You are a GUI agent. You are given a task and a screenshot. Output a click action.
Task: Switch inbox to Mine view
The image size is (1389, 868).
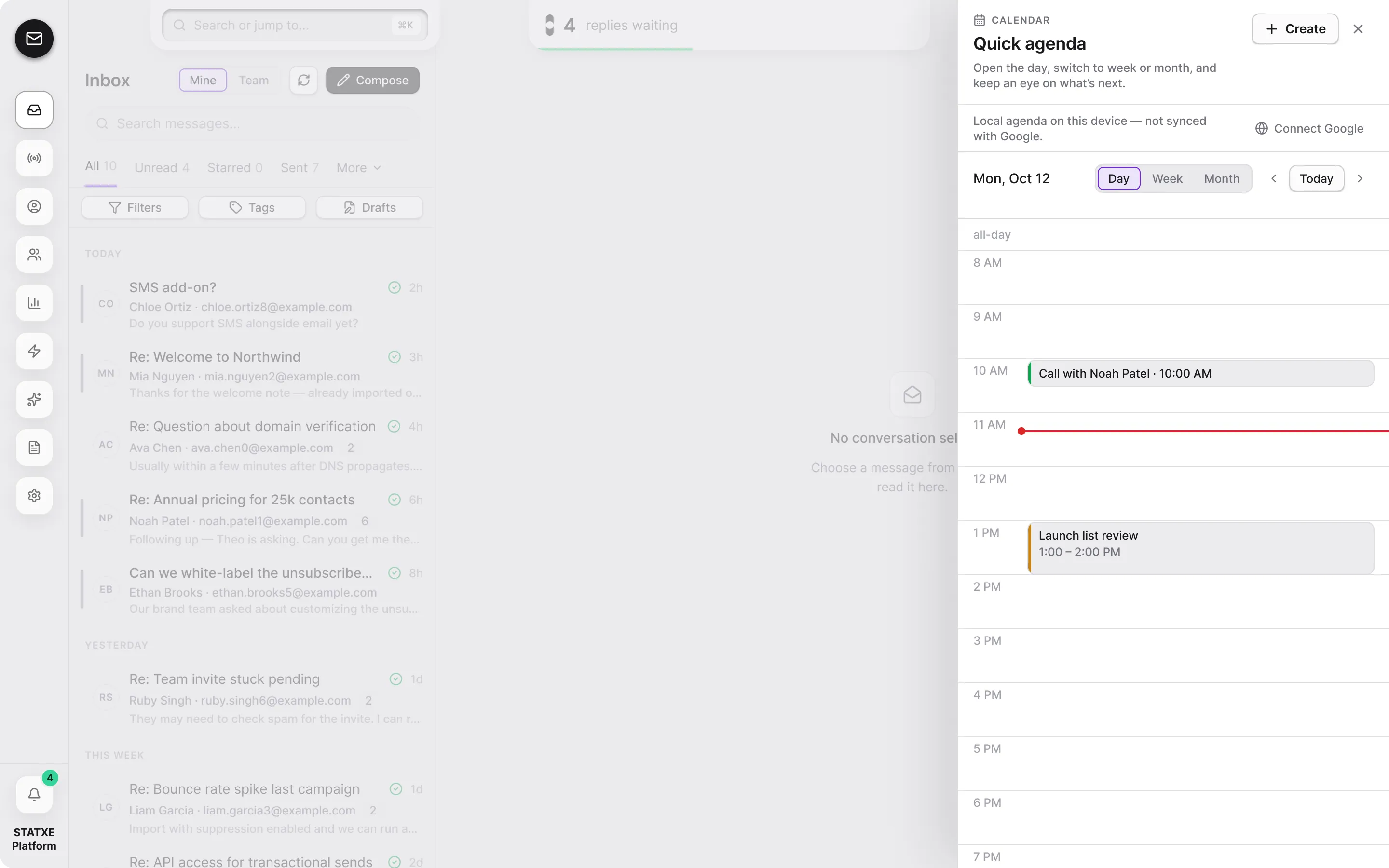pos(203,81)
